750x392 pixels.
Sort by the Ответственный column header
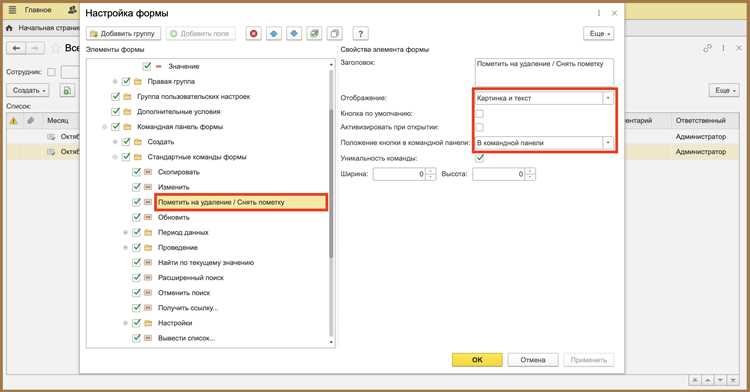701,121
